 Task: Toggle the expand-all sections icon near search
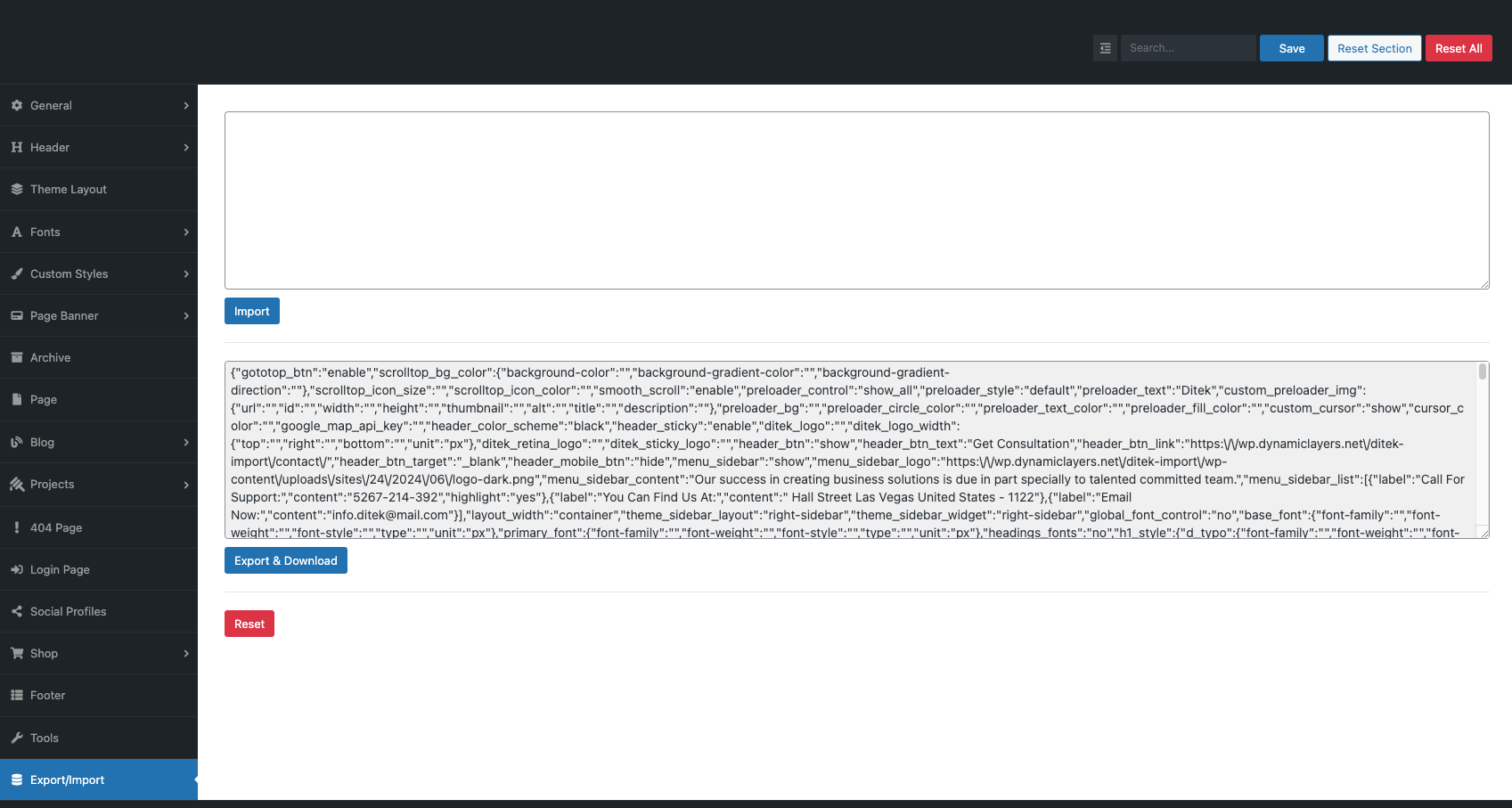coord(1105,48)
